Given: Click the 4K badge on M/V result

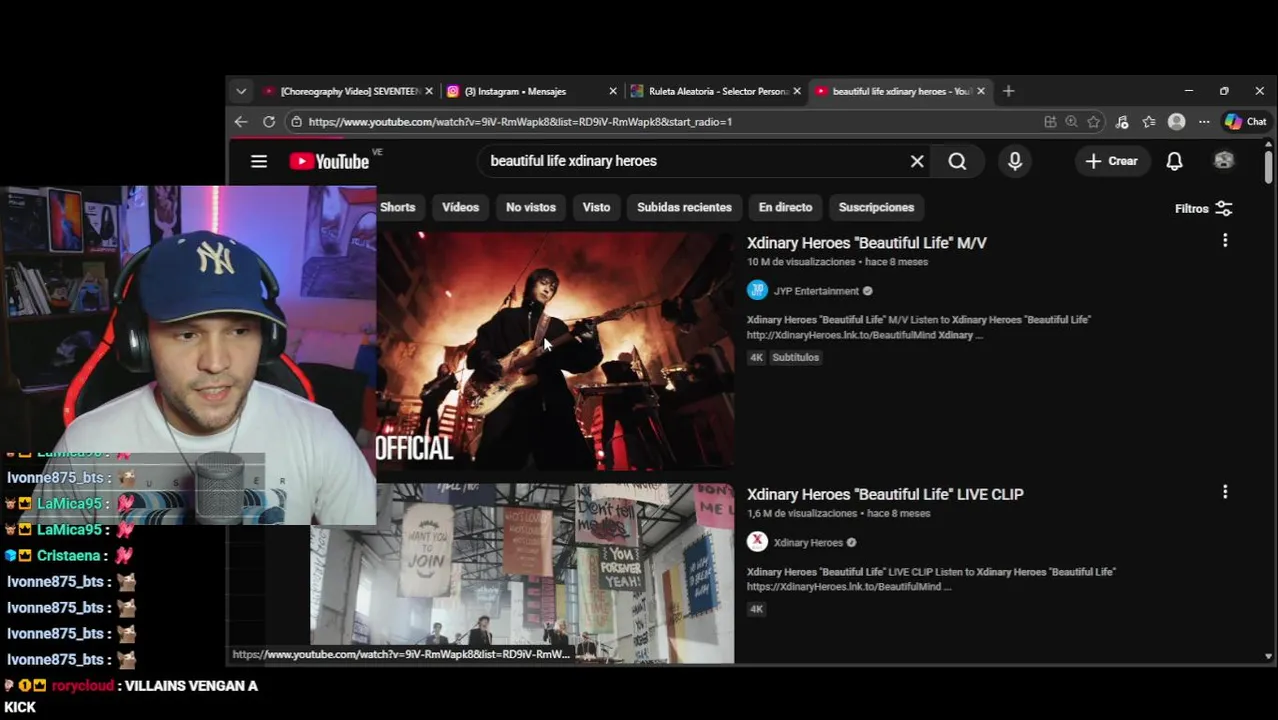Looking at the screenshot, I should [x=756, y=357].
